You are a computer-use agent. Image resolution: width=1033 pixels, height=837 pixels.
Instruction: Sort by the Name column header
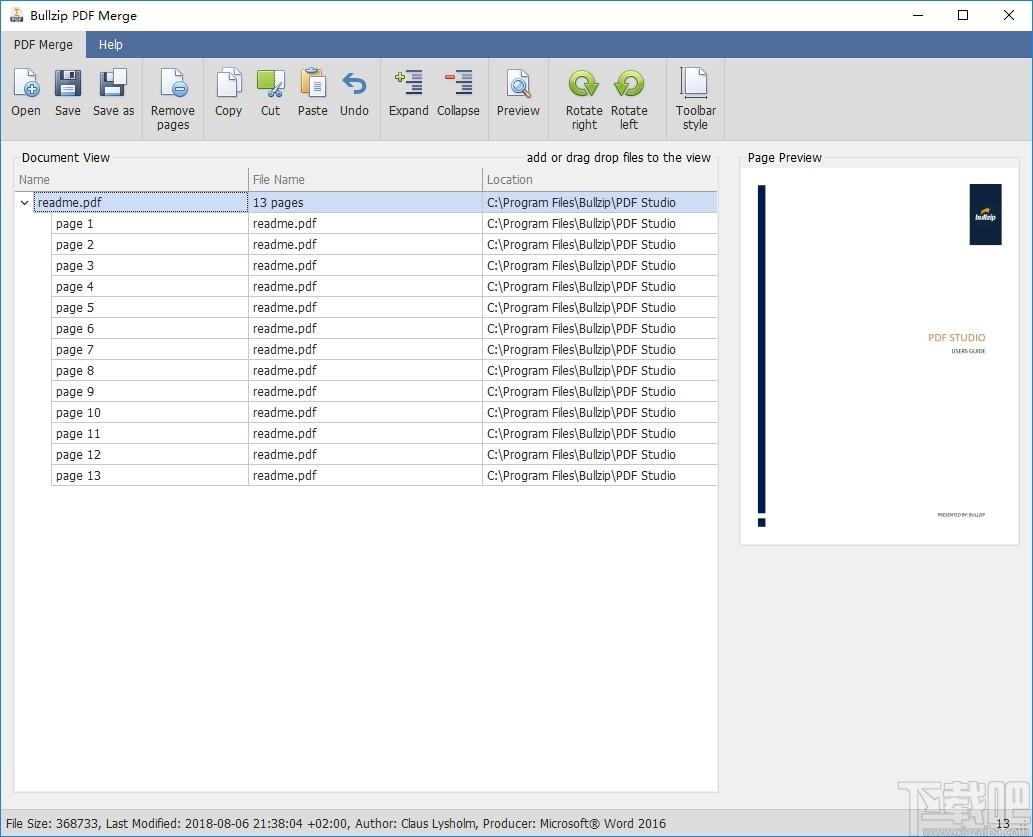click(x=131, y=179)
